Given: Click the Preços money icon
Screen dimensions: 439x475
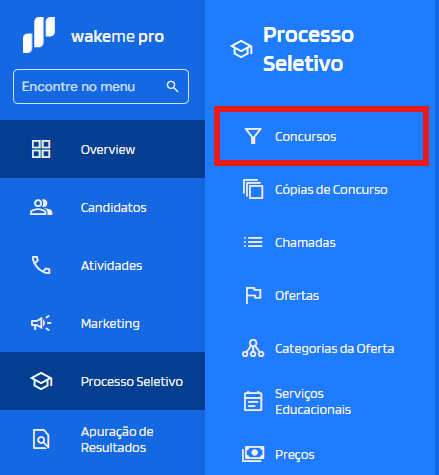Looking at the screenshot, I should coord(253,454).
